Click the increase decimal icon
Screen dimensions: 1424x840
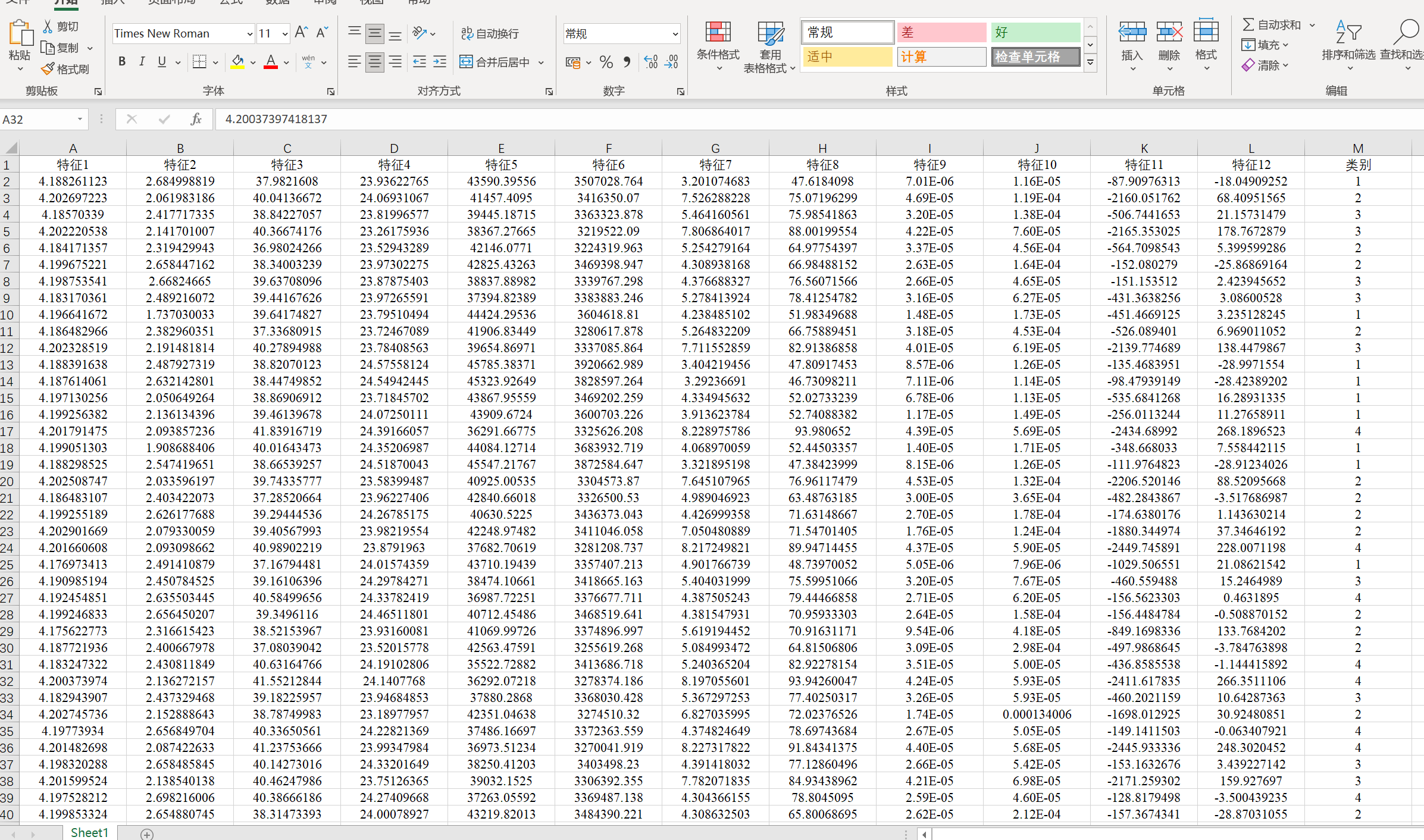pos(650,62)
